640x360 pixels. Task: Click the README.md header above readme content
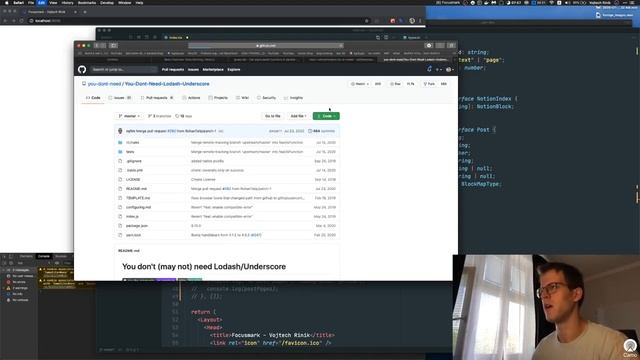point(129,251)
